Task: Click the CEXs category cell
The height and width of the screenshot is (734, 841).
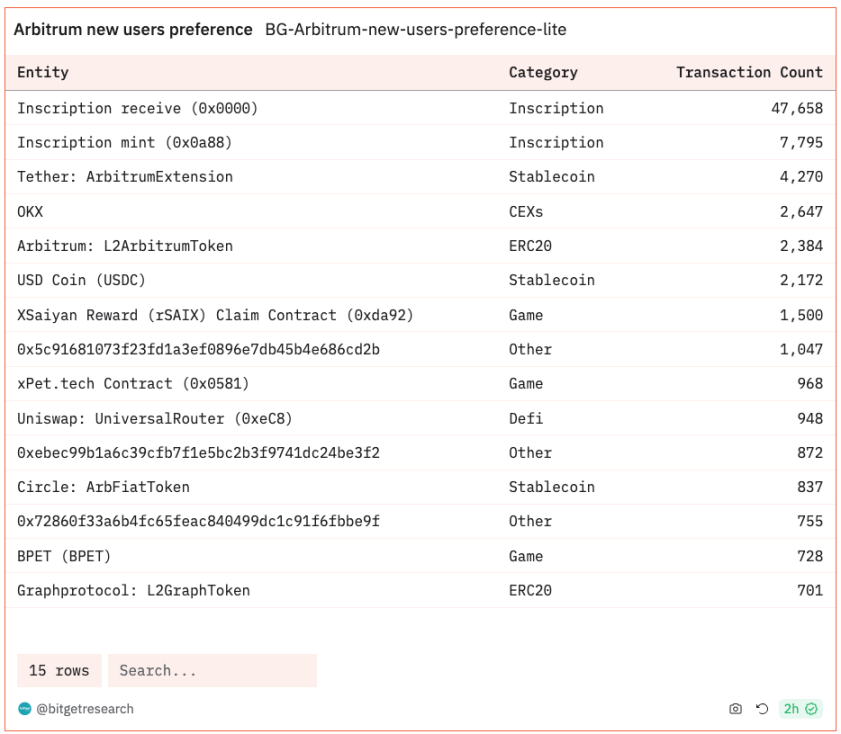Action: coord(526,211)
